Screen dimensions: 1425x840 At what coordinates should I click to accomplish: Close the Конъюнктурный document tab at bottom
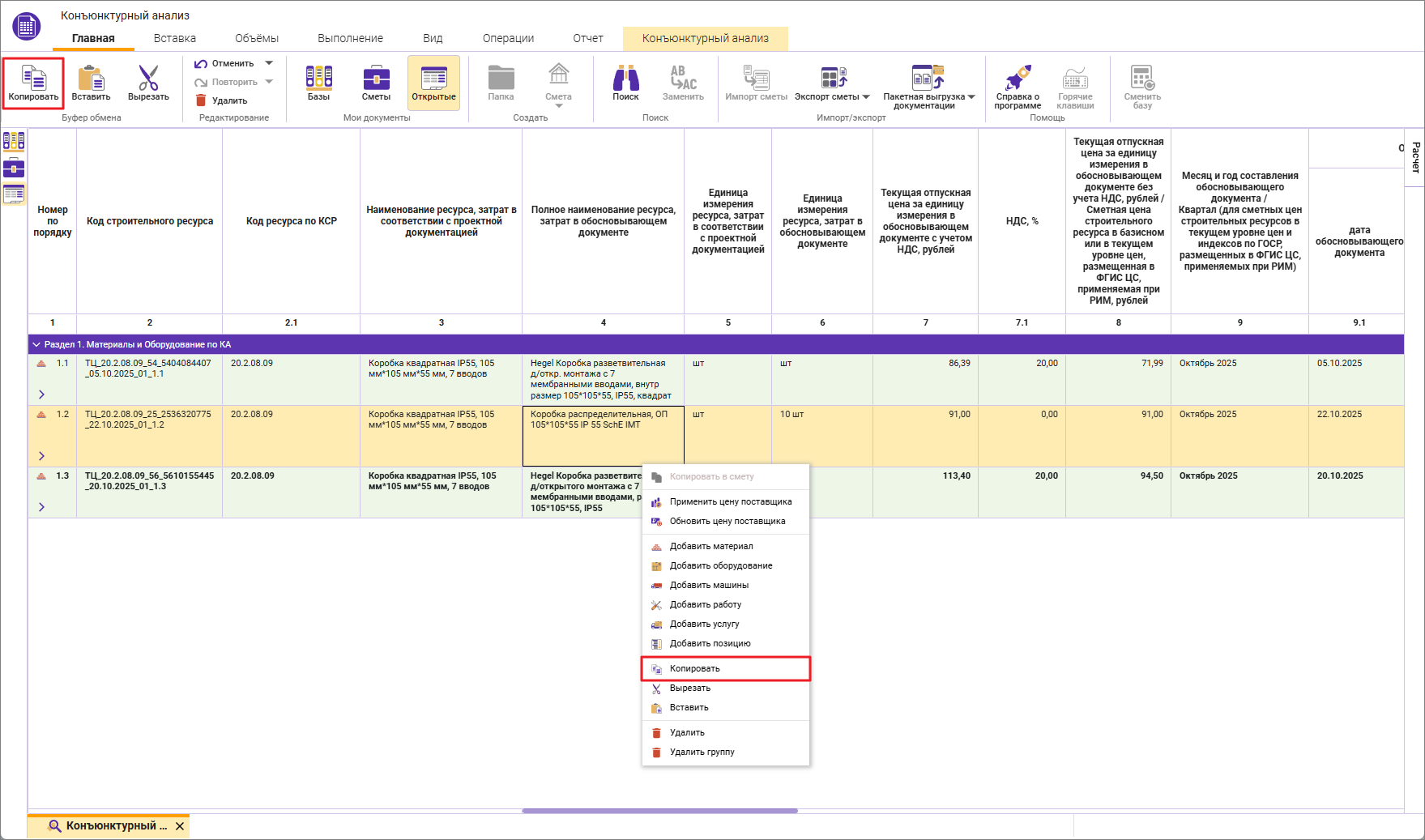click(180, 826)
